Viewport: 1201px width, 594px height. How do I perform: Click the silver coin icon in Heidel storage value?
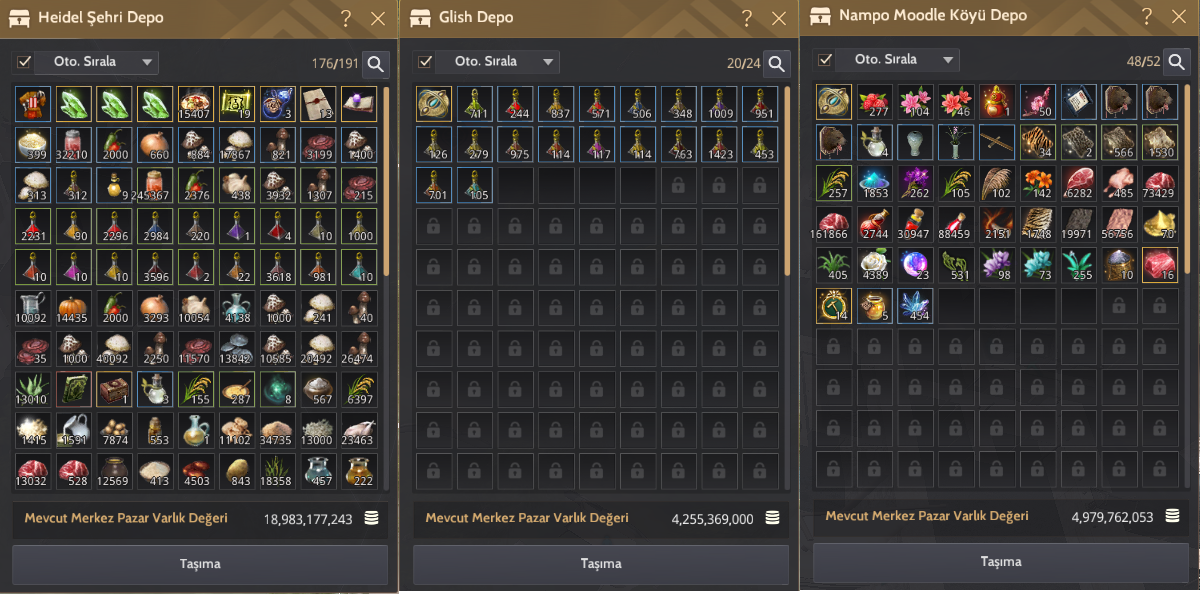click(371, 518)
